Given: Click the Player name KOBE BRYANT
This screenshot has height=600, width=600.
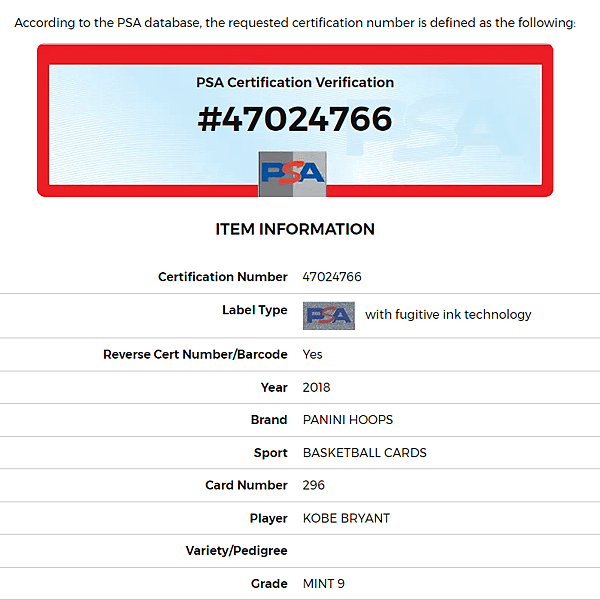Looking at the screenshot, I should [x=346, y=518].
